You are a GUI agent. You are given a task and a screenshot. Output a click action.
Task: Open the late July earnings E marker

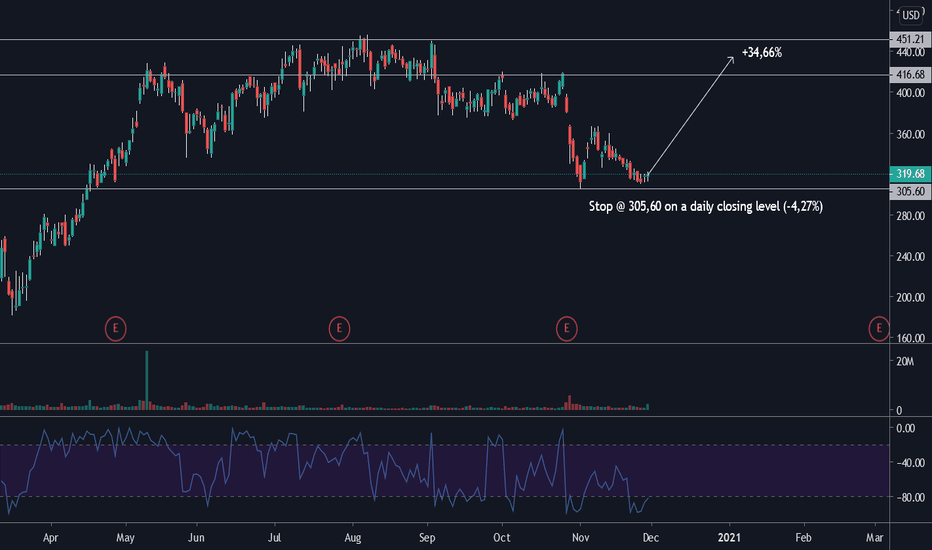click(339, 328)
